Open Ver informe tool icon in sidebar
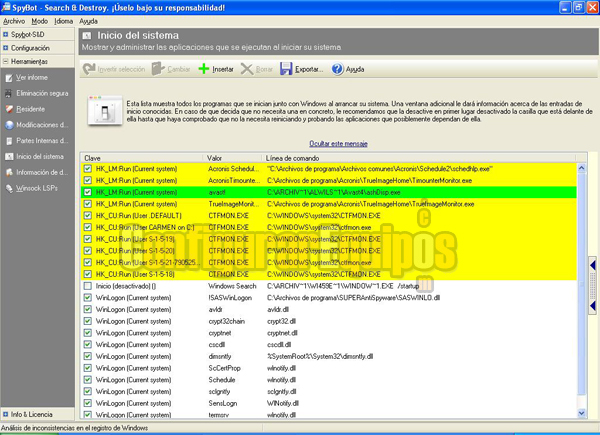This screenshot has height=435, width=600. [x=9, y=78]
